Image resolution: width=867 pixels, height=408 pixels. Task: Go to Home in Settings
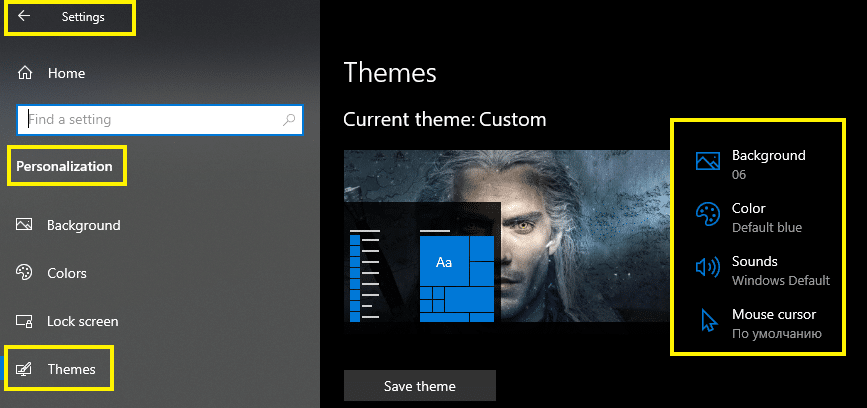click(66, 73)
